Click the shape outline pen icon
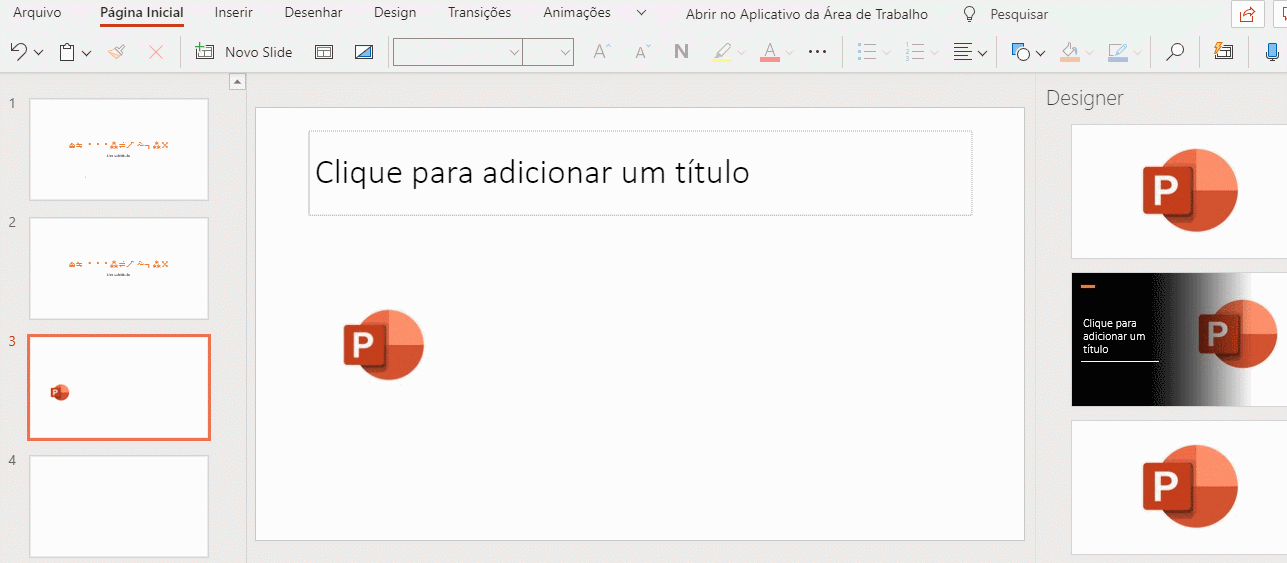Screen dimensions: 1287x563 [1117, 52]
